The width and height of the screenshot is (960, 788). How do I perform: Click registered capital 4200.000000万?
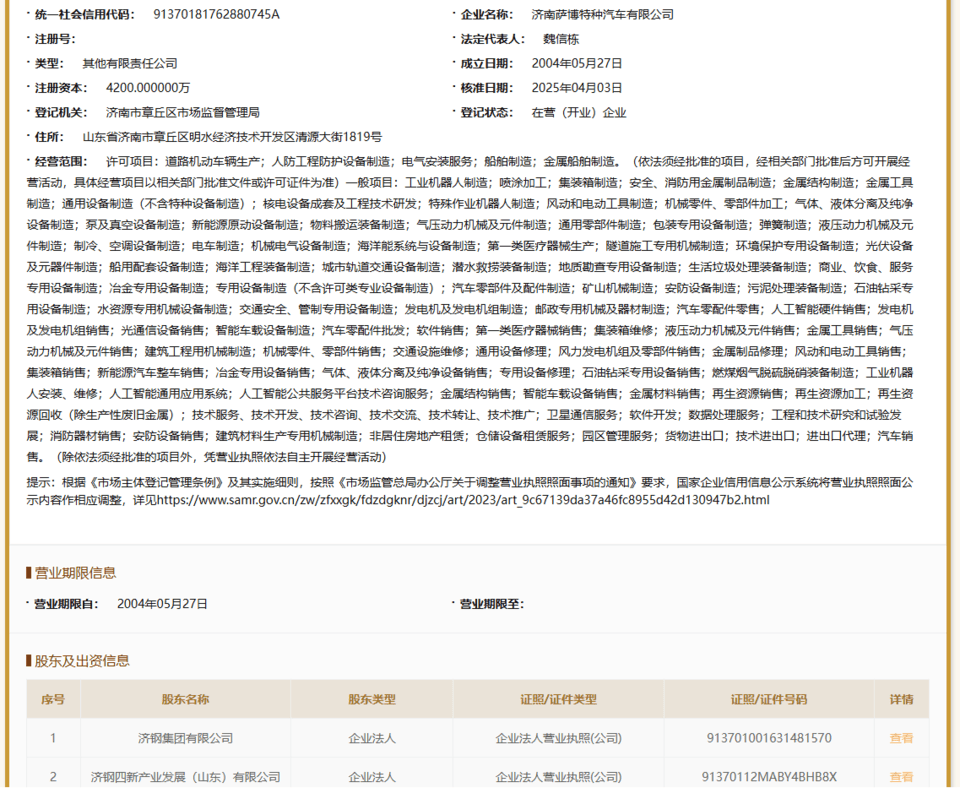pyautogui.click(x=148, y=88)
